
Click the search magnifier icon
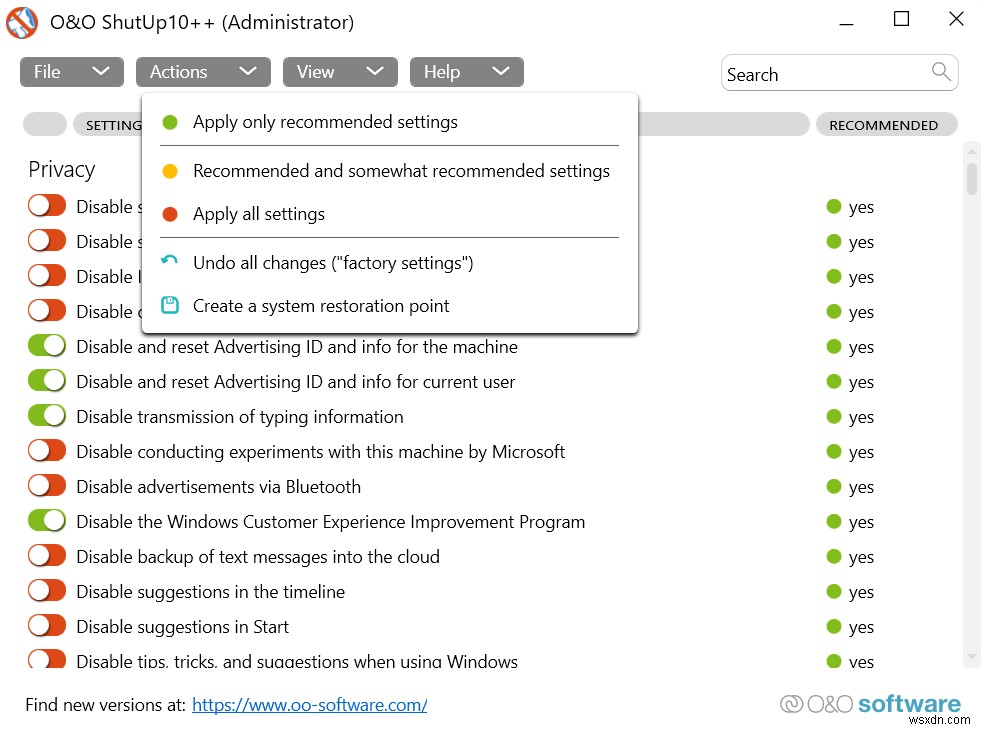941,72
